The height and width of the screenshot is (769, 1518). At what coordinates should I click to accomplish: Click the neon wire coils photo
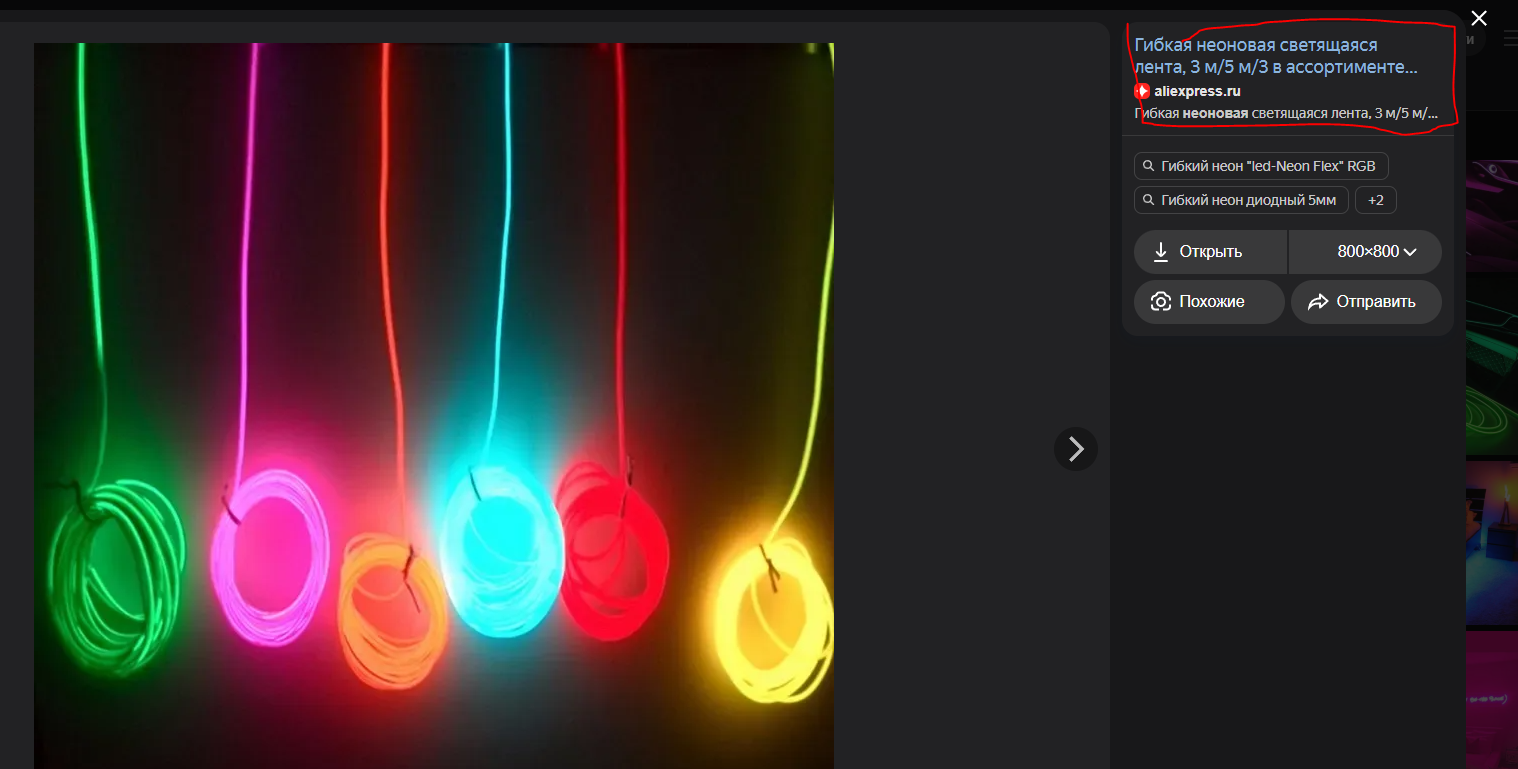point(434,406)
